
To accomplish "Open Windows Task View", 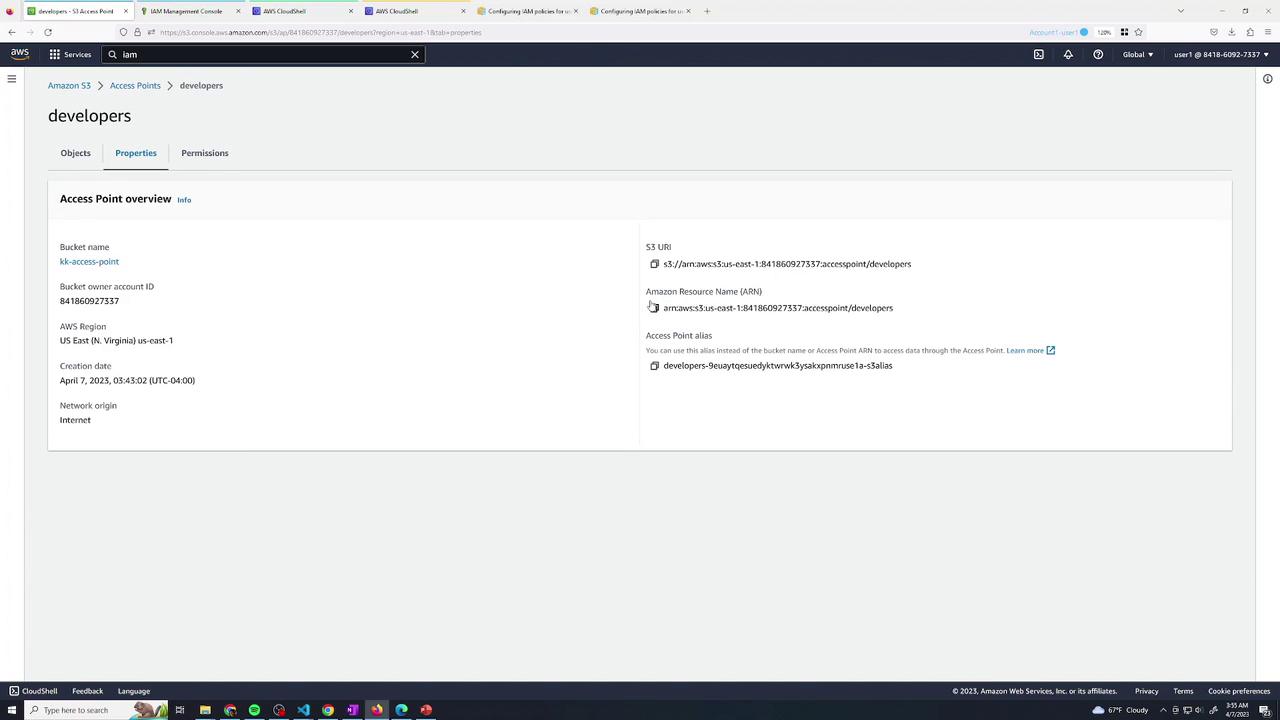I will [x=180, y=710].
